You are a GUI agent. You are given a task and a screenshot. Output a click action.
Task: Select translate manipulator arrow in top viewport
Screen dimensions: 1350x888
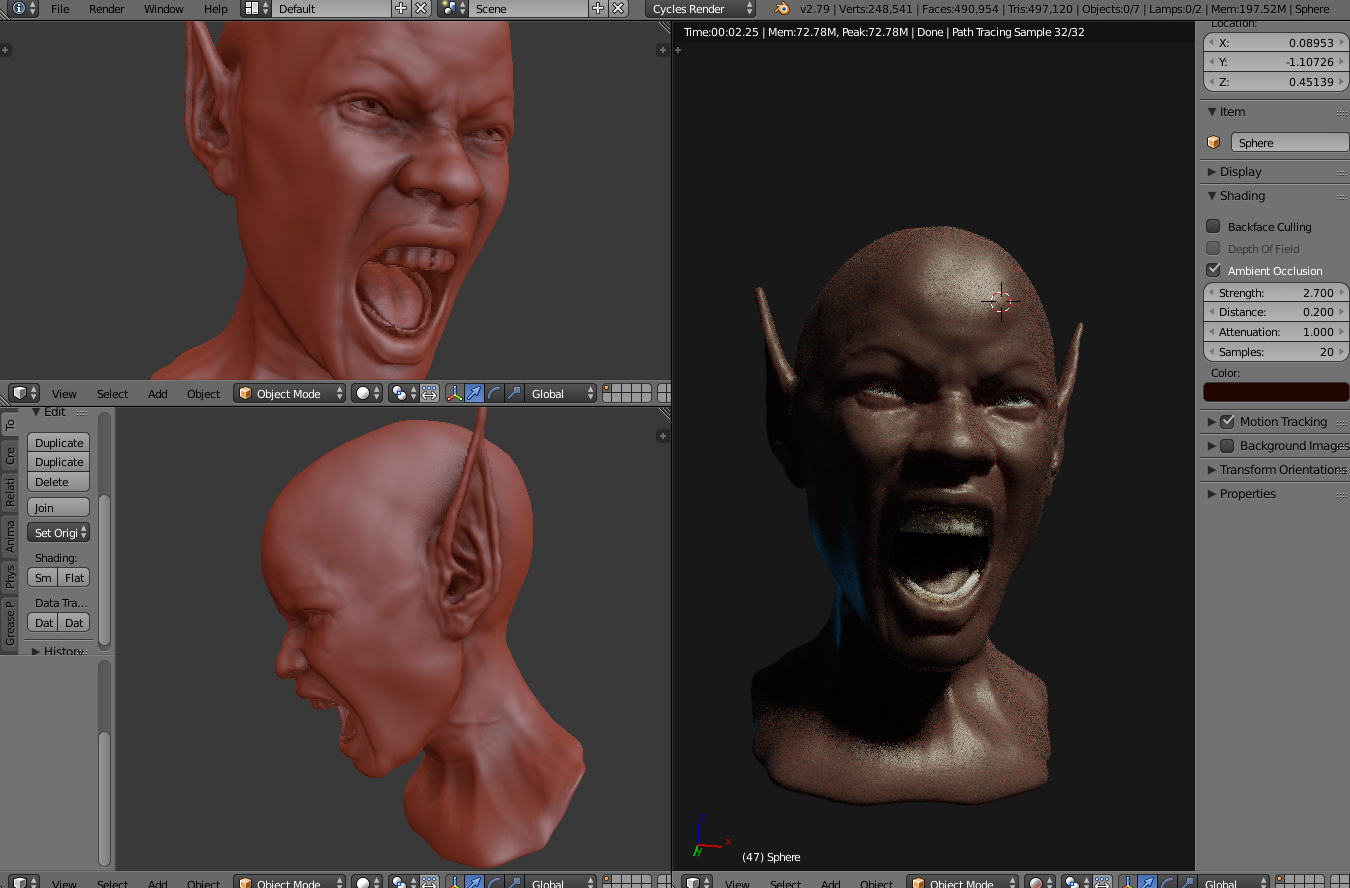(474, 393)
